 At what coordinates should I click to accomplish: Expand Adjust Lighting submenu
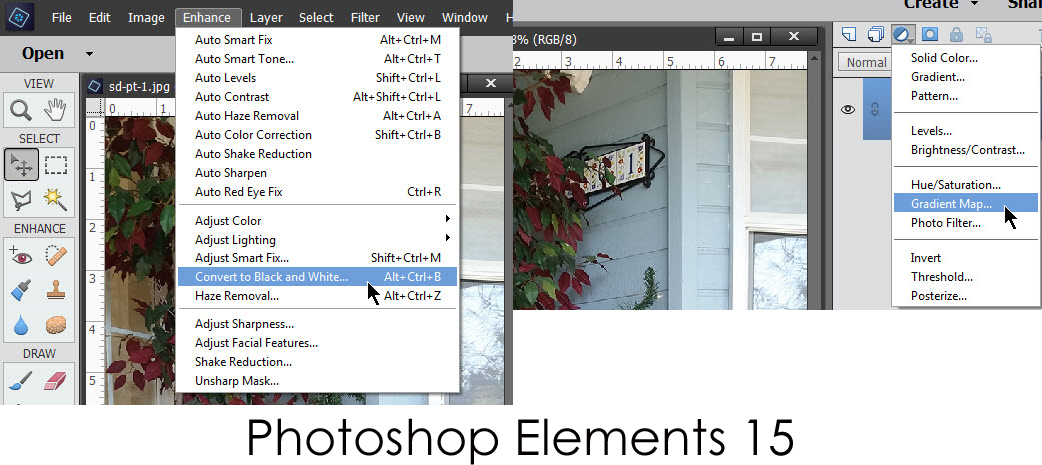tap(449, 237)
